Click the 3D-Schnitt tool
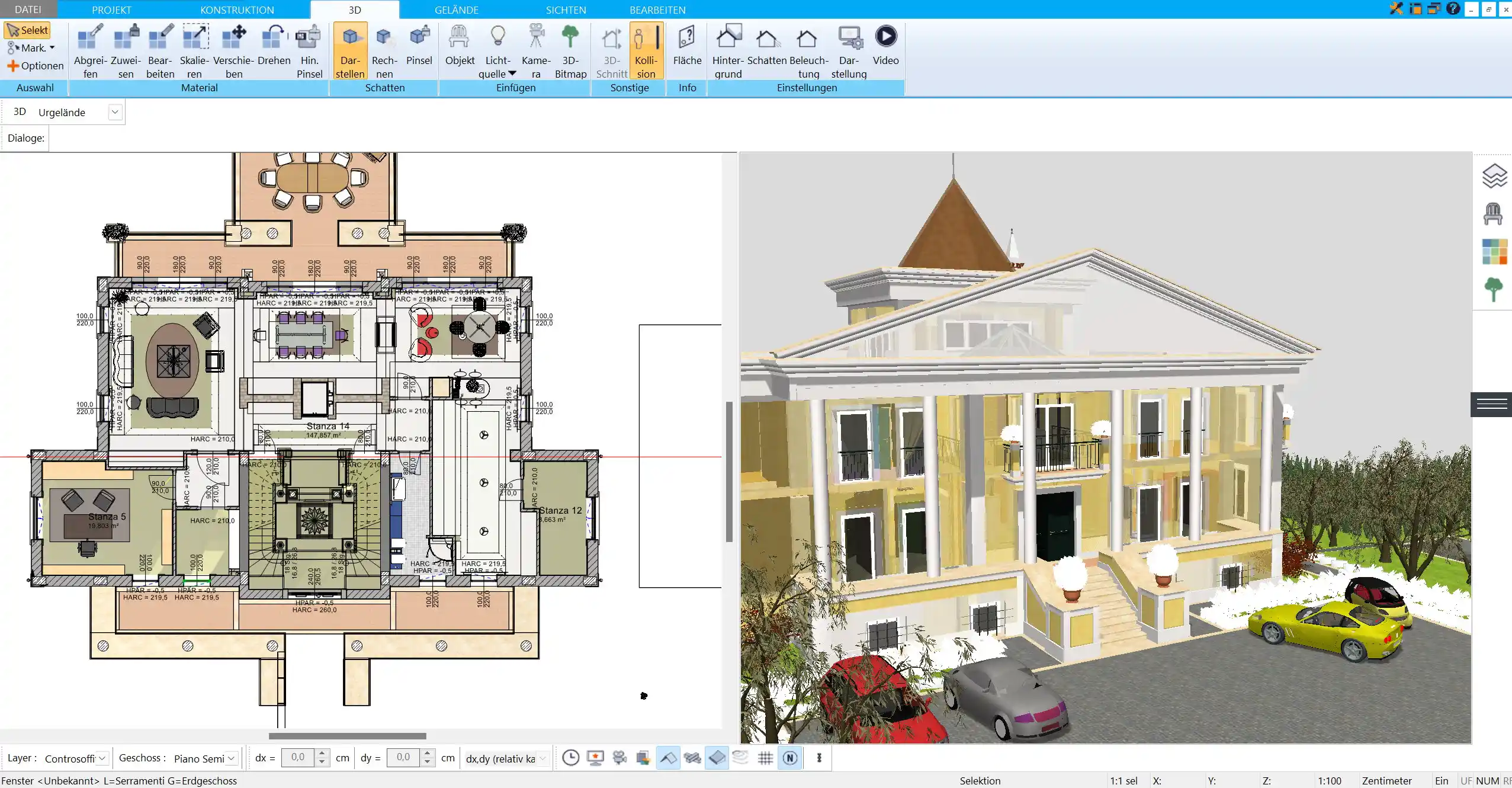Image resolution: width=1512 pixels, height=788 pixels. click(611, 51)
